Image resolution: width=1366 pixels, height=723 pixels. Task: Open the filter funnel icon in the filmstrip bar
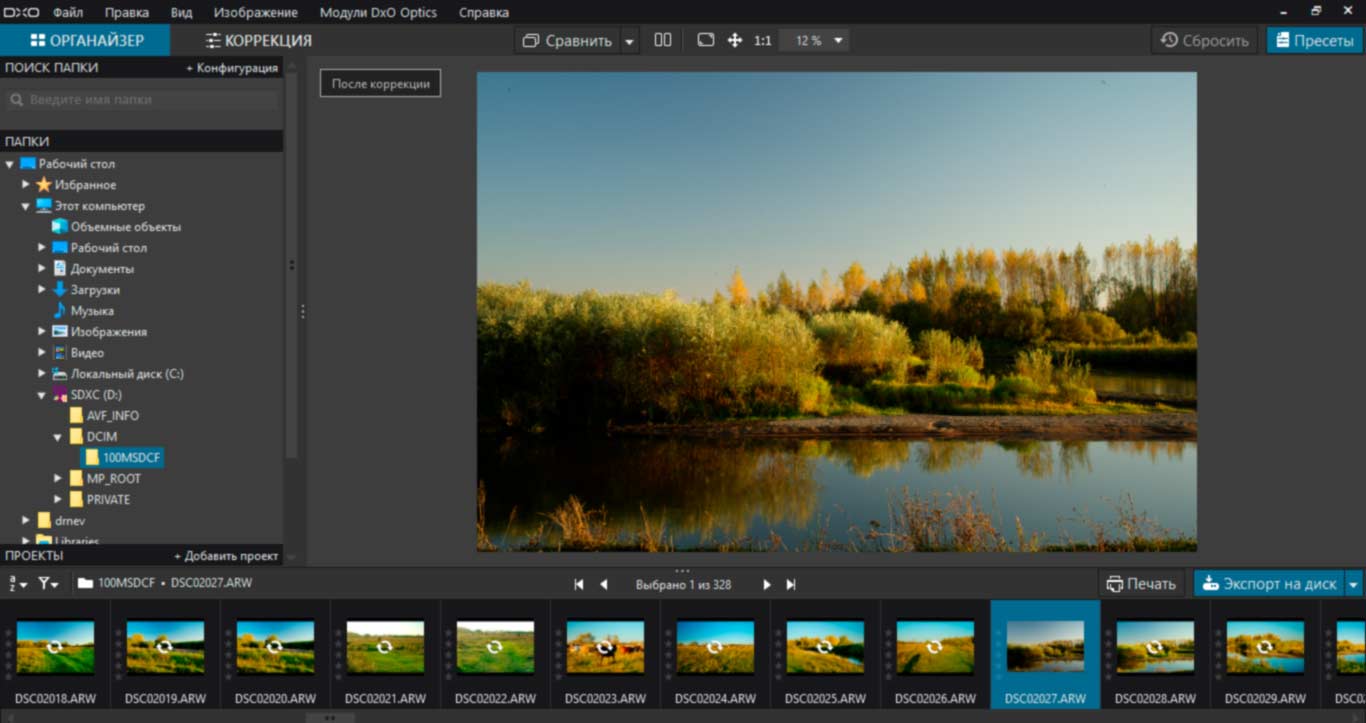(48, 583)
